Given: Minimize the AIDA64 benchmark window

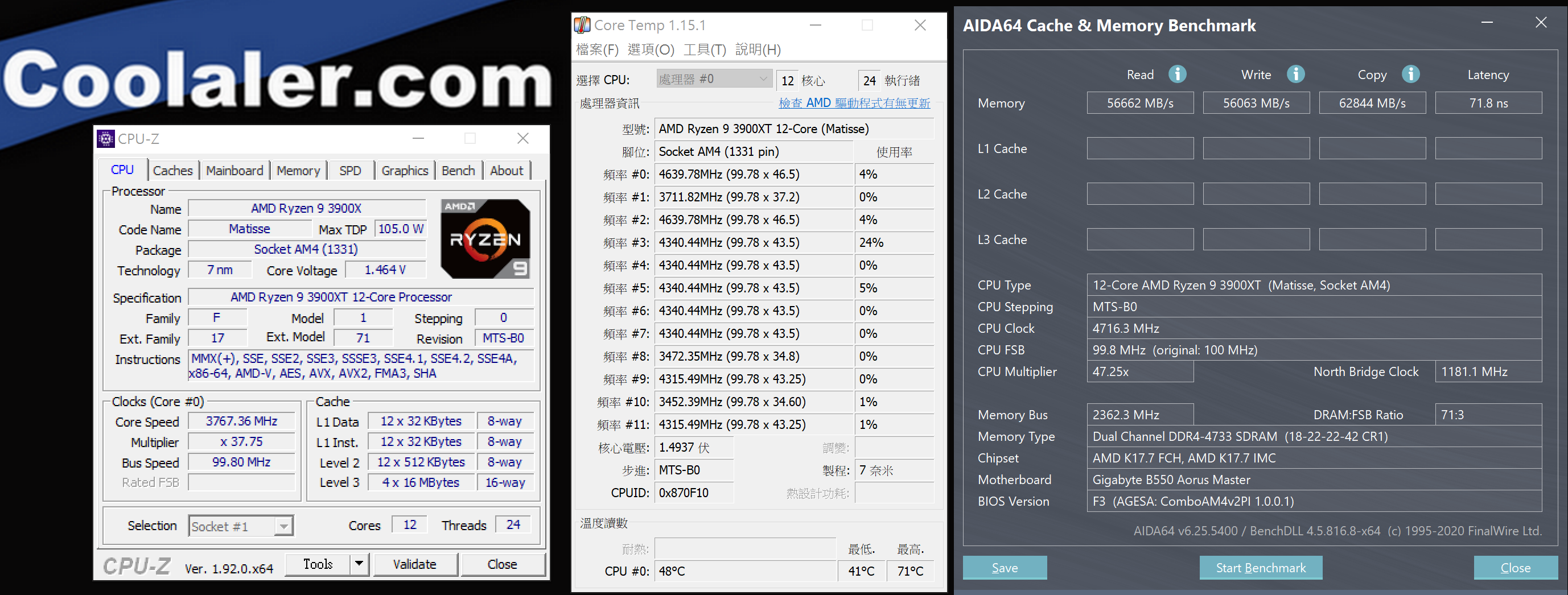Looking at the screenshot, I should tap(1487, 23).
